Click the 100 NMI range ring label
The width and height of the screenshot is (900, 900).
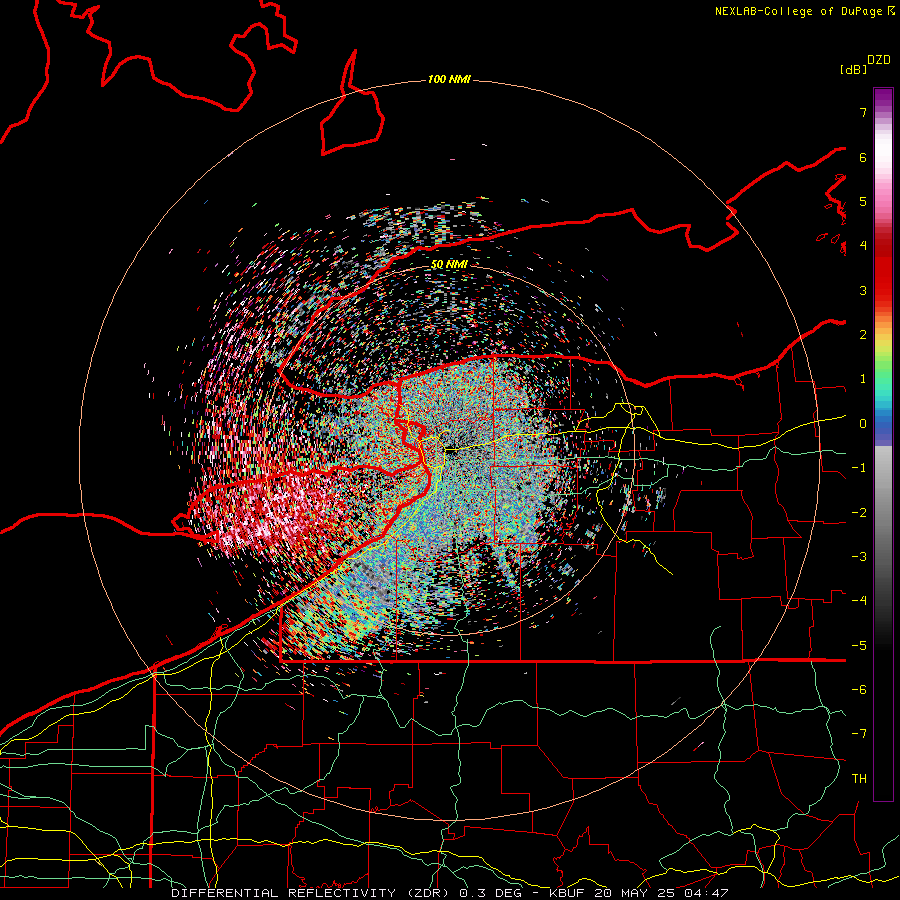tap(449, 79)
